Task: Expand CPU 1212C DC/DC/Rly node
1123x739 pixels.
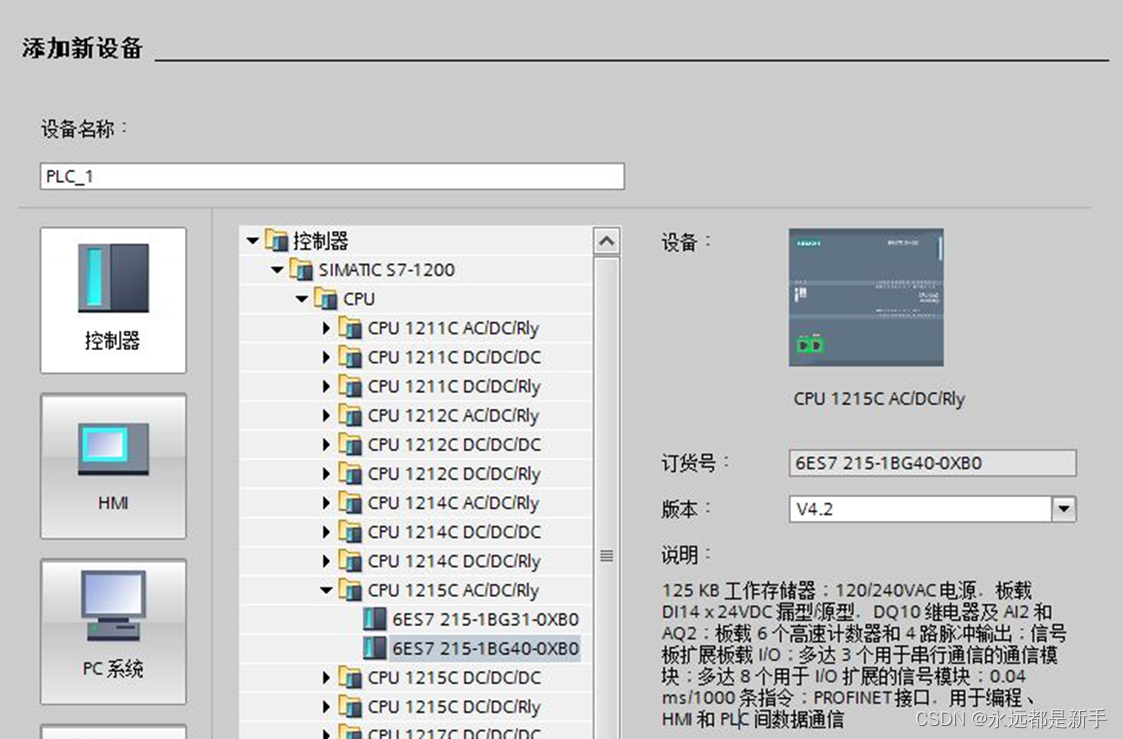Action: 327,474
